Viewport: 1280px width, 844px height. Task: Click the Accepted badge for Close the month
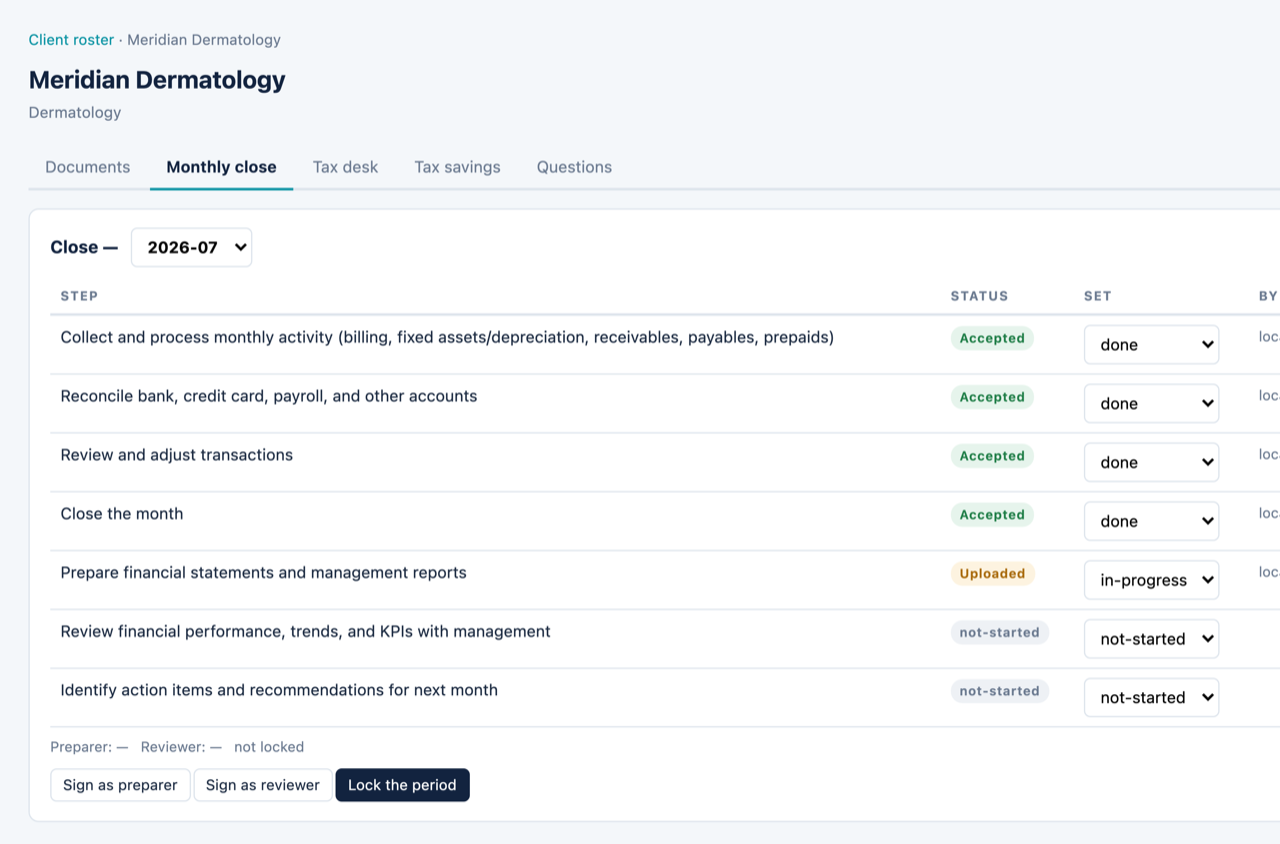point(992,515)
